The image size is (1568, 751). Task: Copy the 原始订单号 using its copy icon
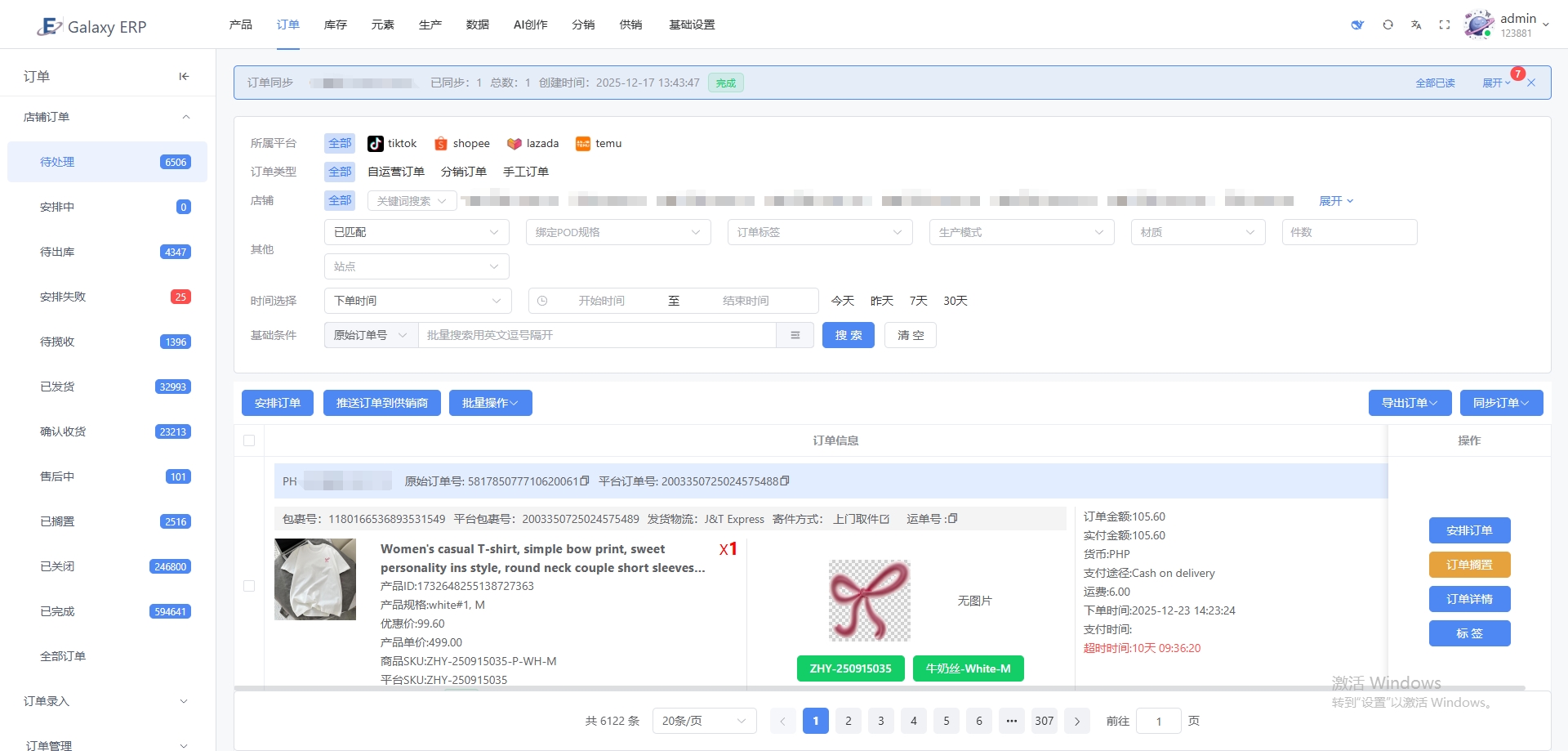pos(585,481)
